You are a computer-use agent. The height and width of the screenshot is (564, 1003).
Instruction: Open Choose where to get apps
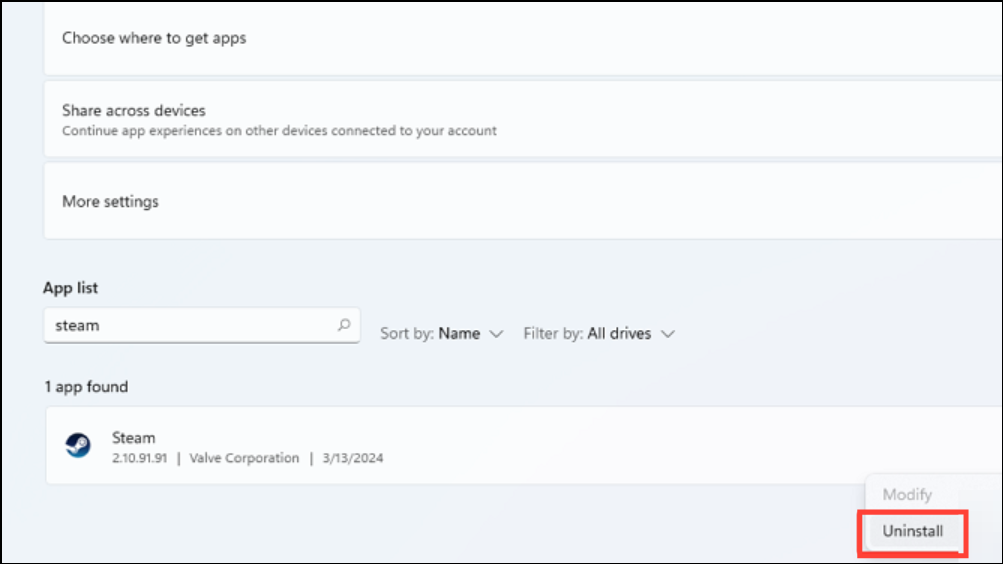coord(154,38)
